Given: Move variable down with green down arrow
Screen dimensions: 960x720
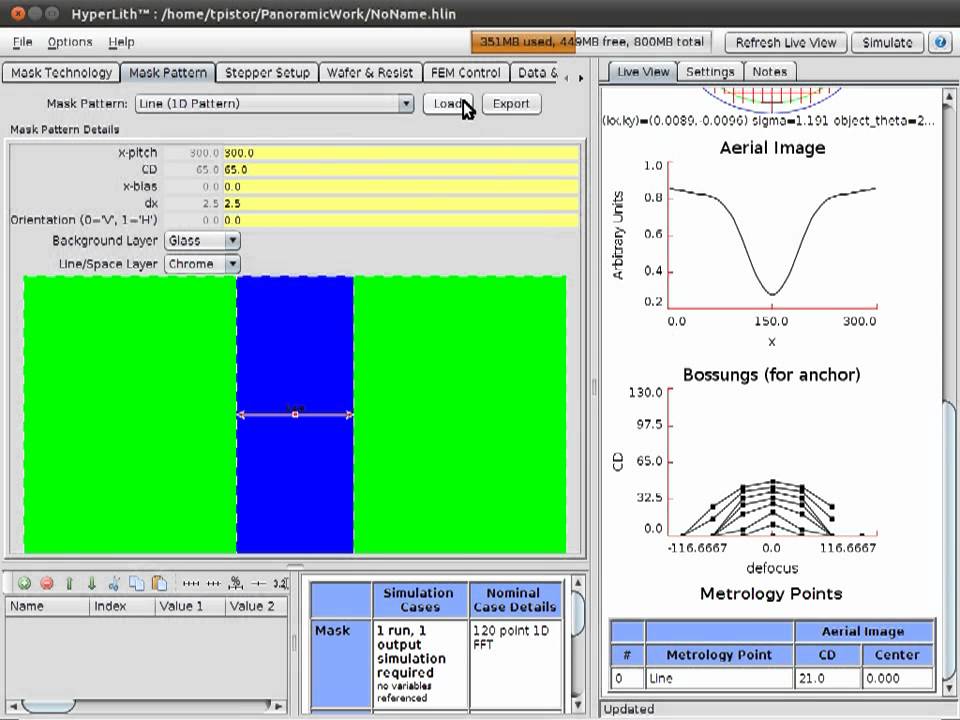Looking at the screenshot, I should coord(91,583).
